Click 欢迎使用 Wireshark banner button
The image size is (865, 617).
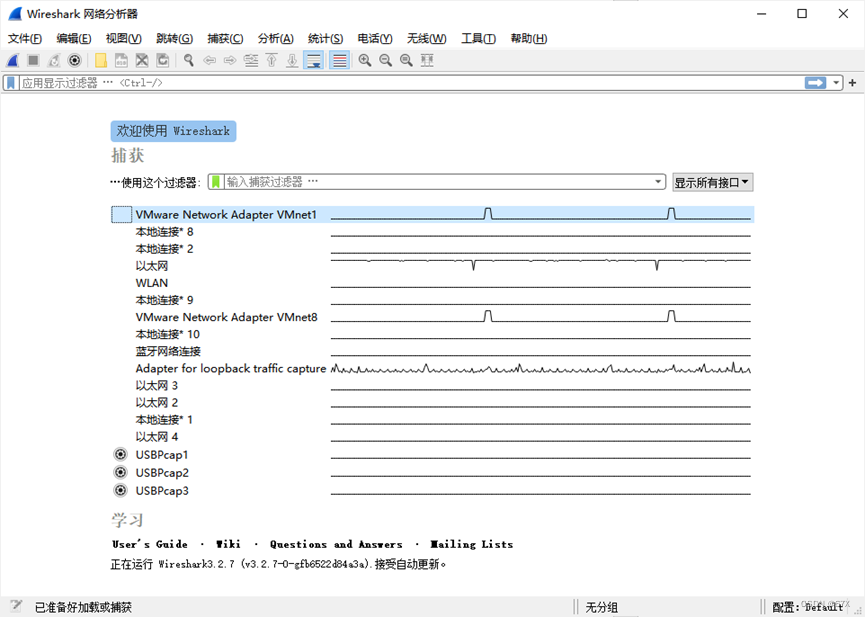click(x=173, y=131)
